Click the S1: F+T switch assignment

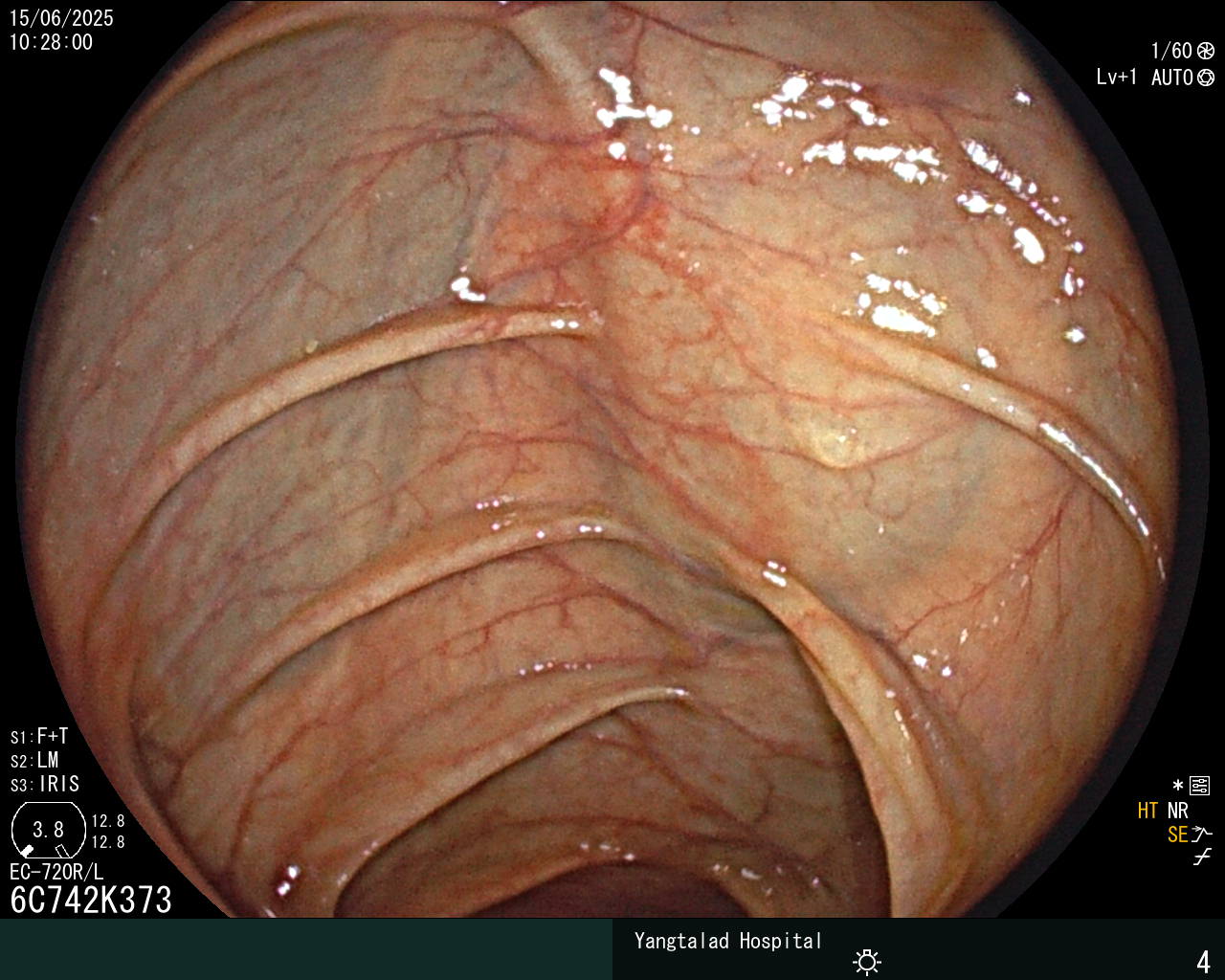click(39, 736)
